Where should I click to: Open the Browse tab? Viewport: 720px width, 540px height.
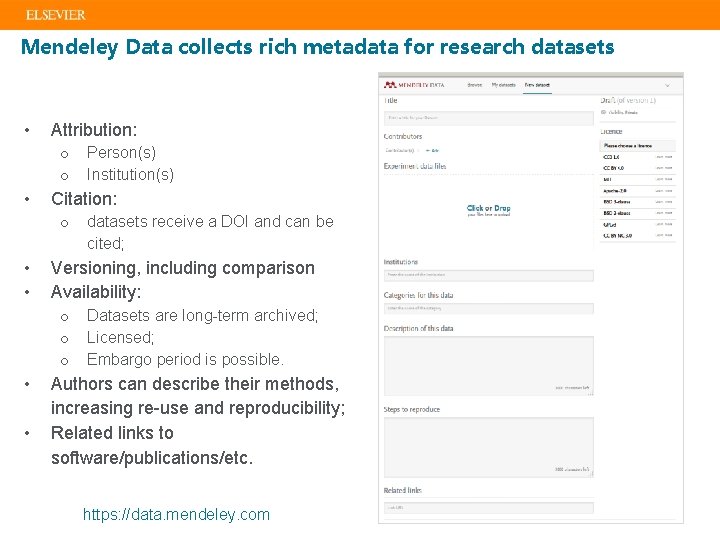474,85
